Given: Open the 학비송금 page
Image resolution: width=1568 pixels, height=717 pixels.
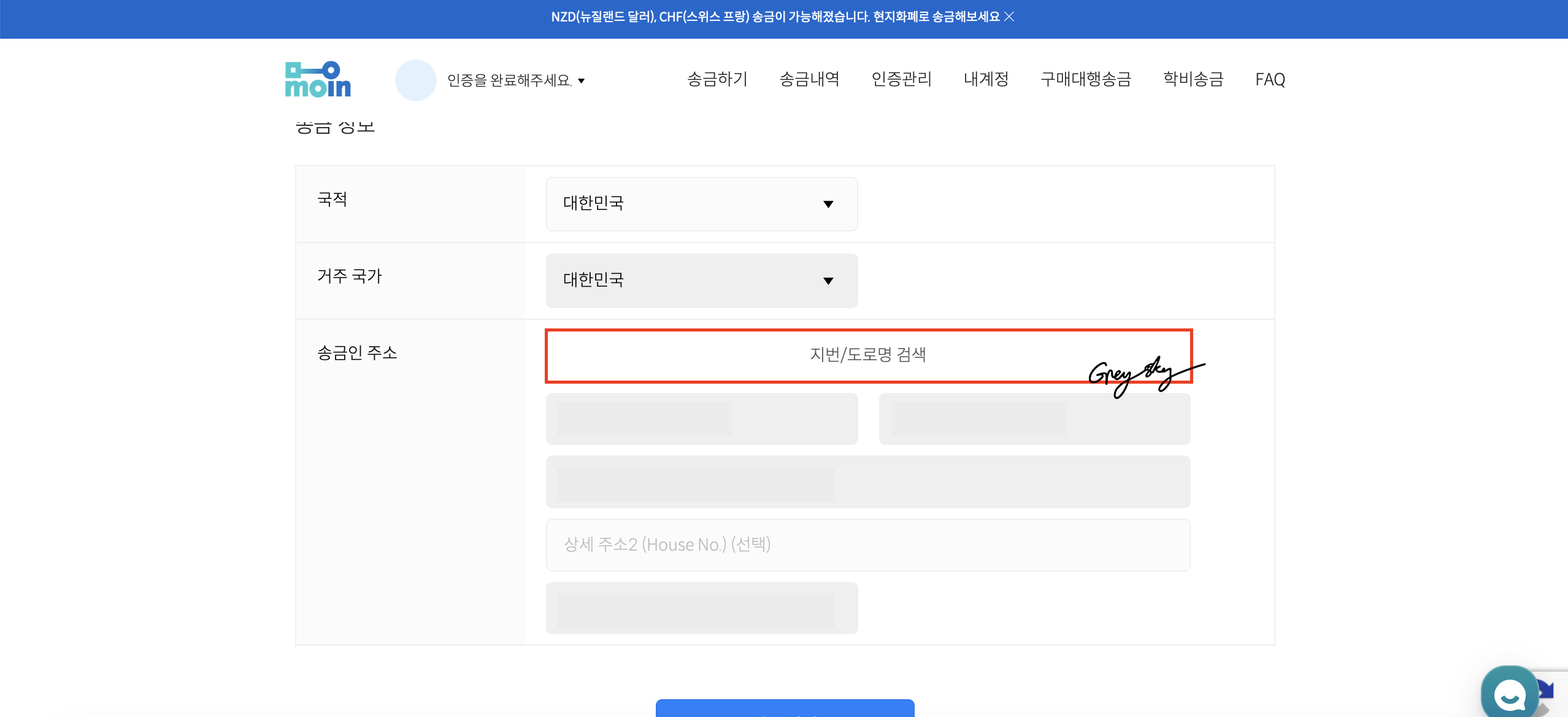Looking at the screenshot, I should 1193,79.
